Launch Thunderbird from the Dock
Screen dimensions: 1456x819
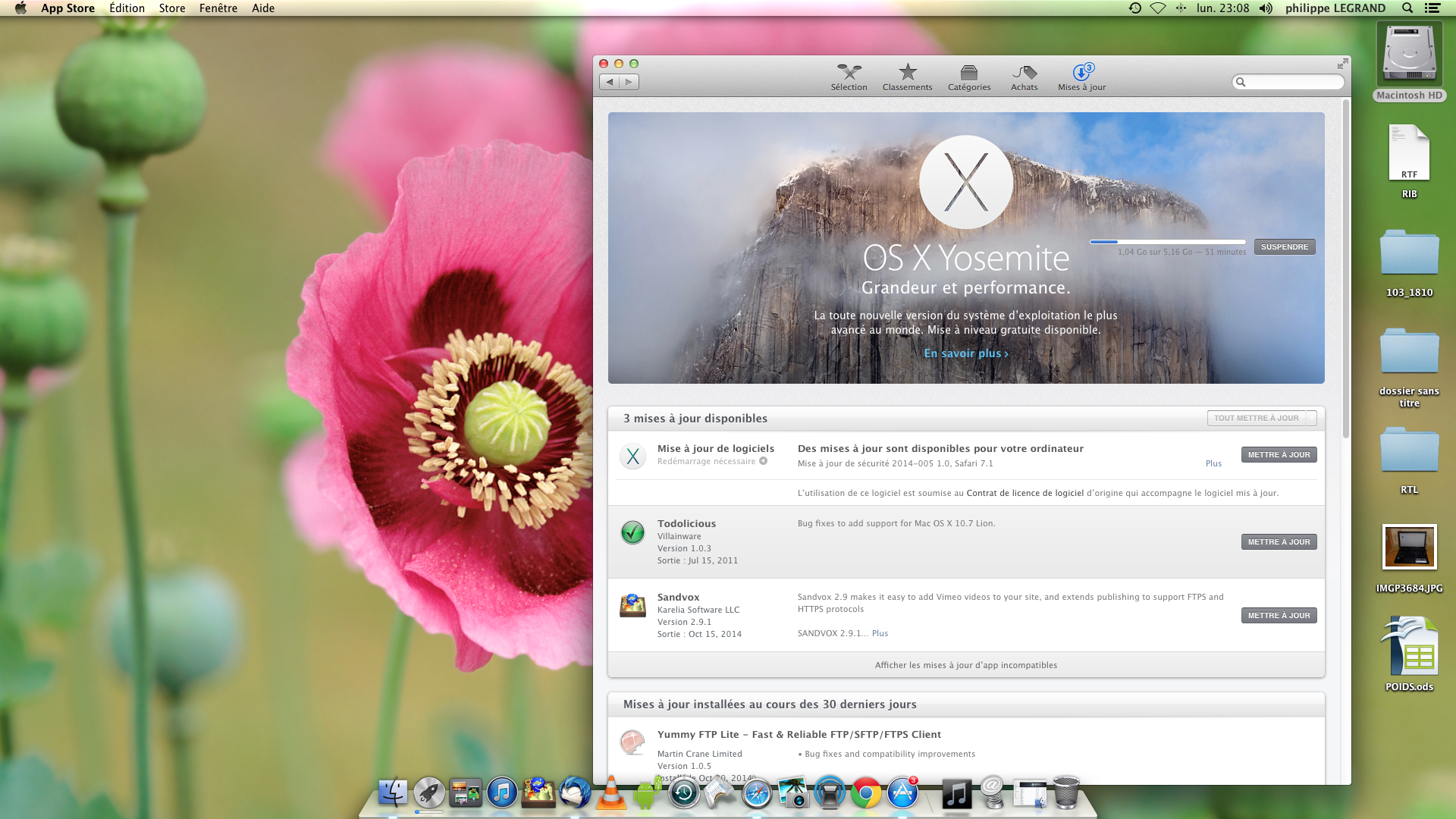pyautogui.click(x=575, y=793)
